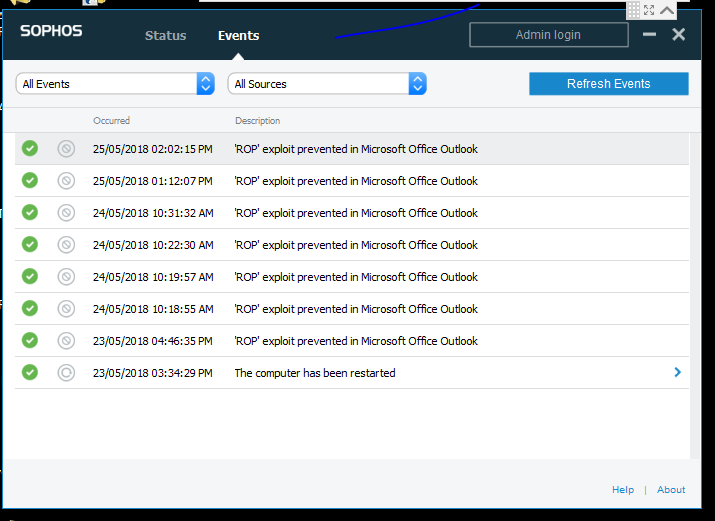Click the events list vertical scrollbar
The image size is (715, 521).
695,295
